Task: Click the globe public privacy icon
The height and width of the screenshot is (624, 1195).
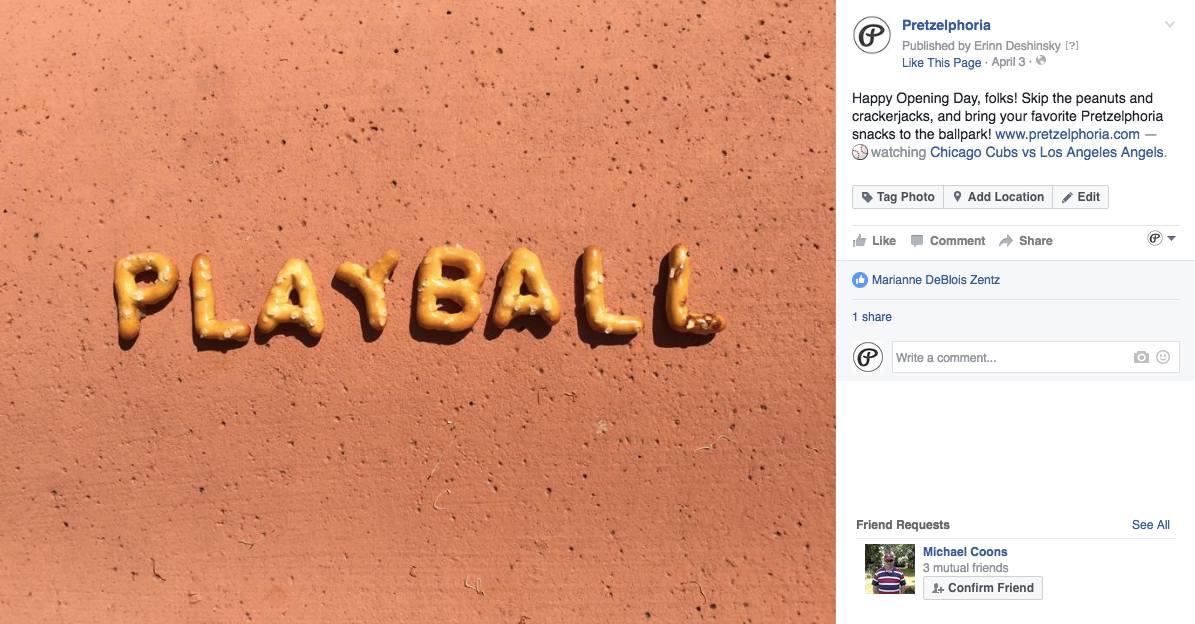Action: click(x=1041, y=61)
